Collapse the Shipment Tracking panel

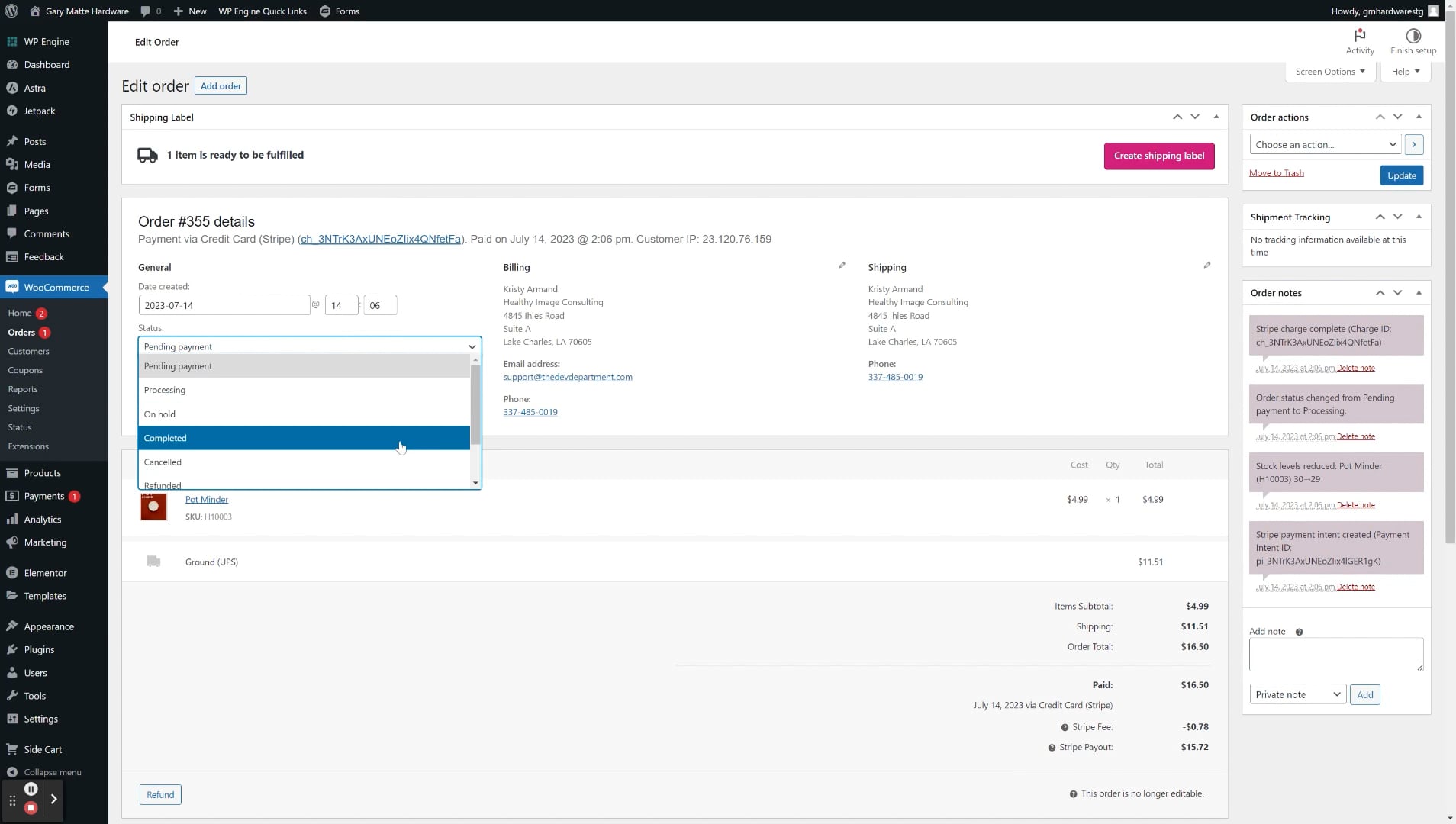tap(1418, 217)
